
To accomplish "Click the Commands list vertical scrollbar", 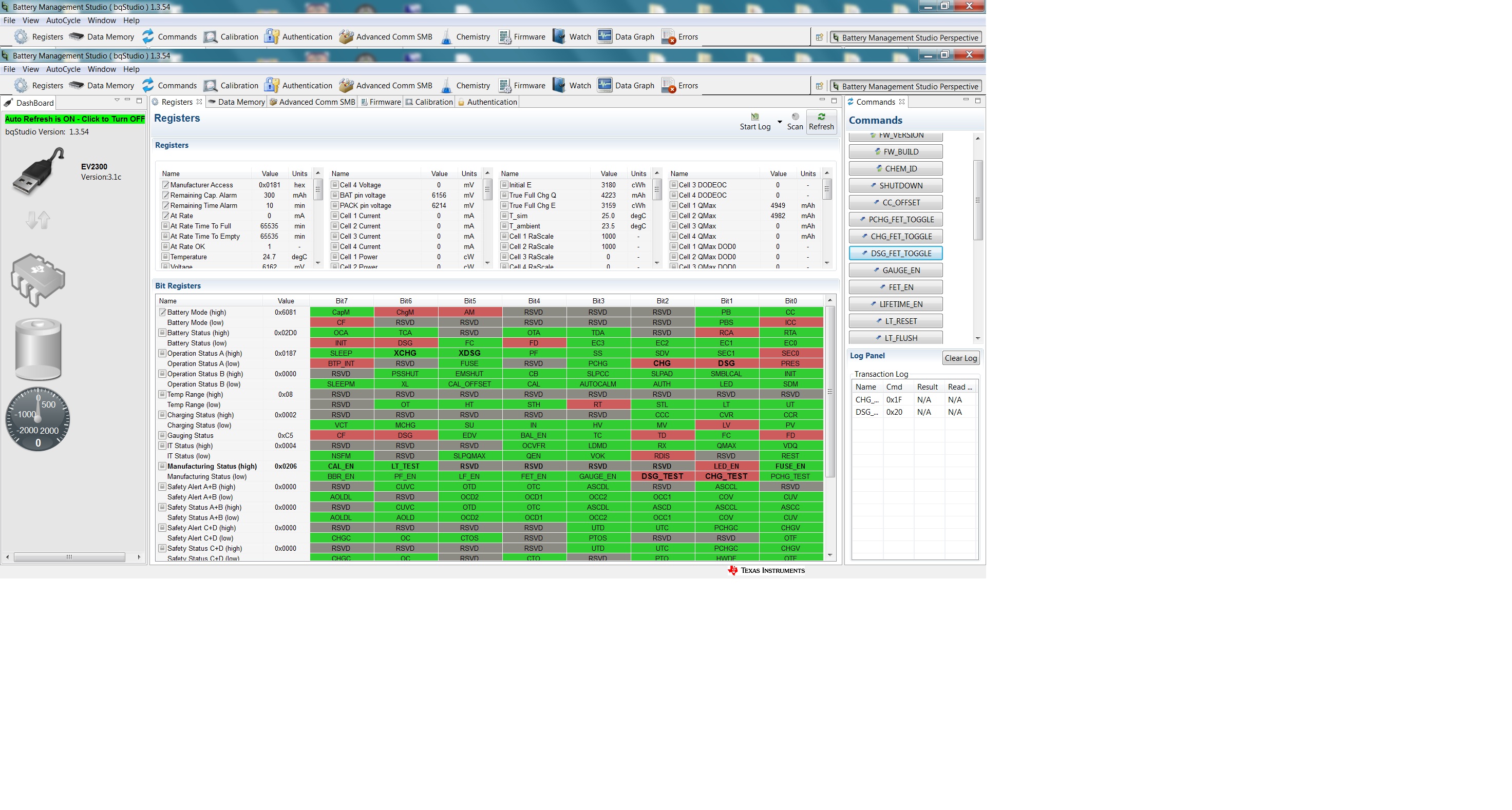I will 977,200.
